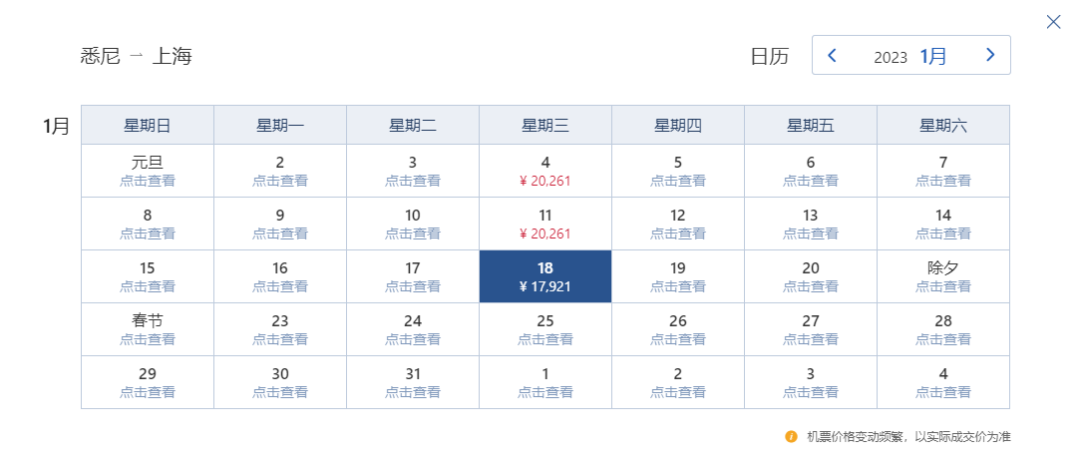Choose January 28 in the calendar
The width and height of the screenshot is (1080, 470).
click(x=943, y=330)
